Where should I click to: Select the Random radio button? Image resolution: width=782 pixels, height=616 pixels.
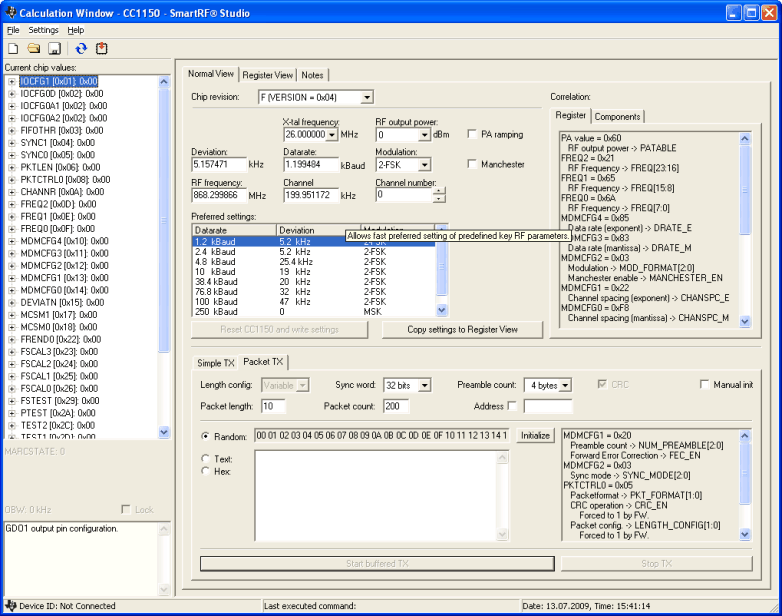coord(205,436)
